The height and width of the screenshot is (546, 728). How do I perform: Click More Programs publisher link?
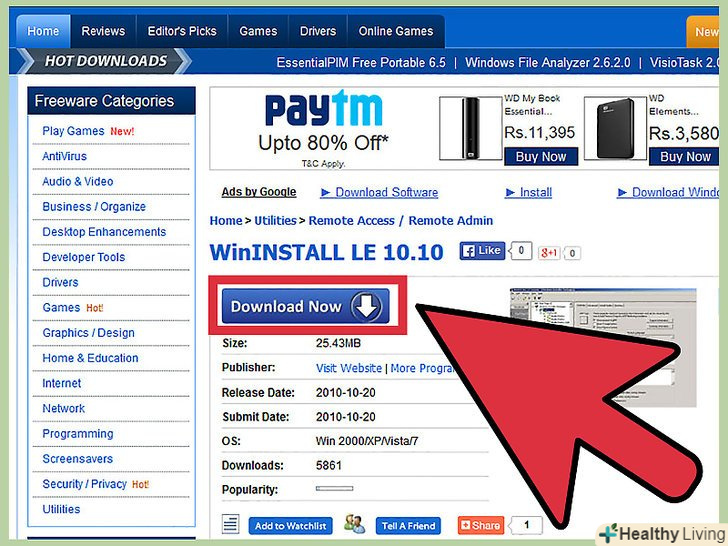422,368
